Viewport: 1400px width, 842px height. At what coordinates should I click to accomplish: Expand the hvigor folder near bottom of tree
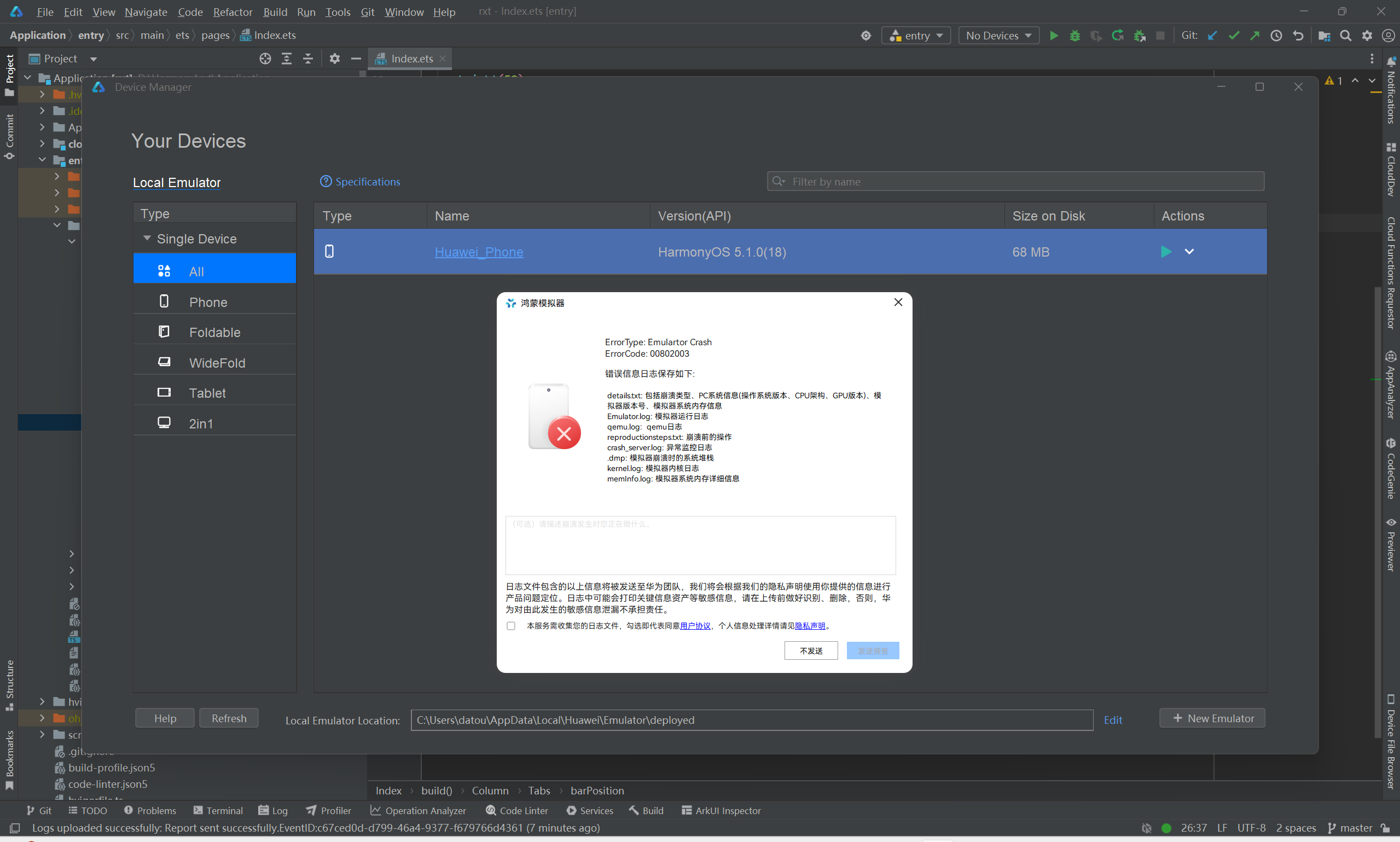(x=42, y=702)
